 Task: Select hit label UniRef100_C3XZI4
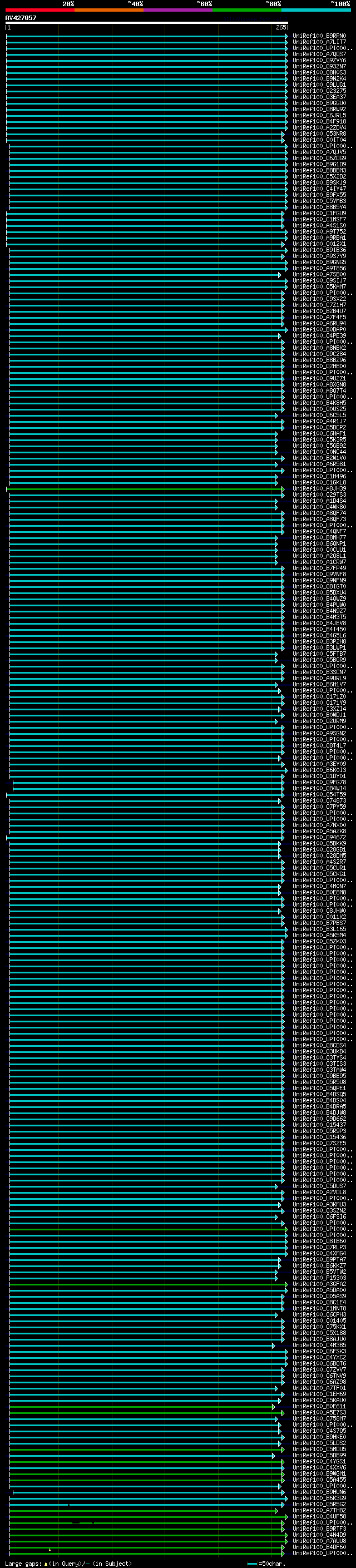319,709
